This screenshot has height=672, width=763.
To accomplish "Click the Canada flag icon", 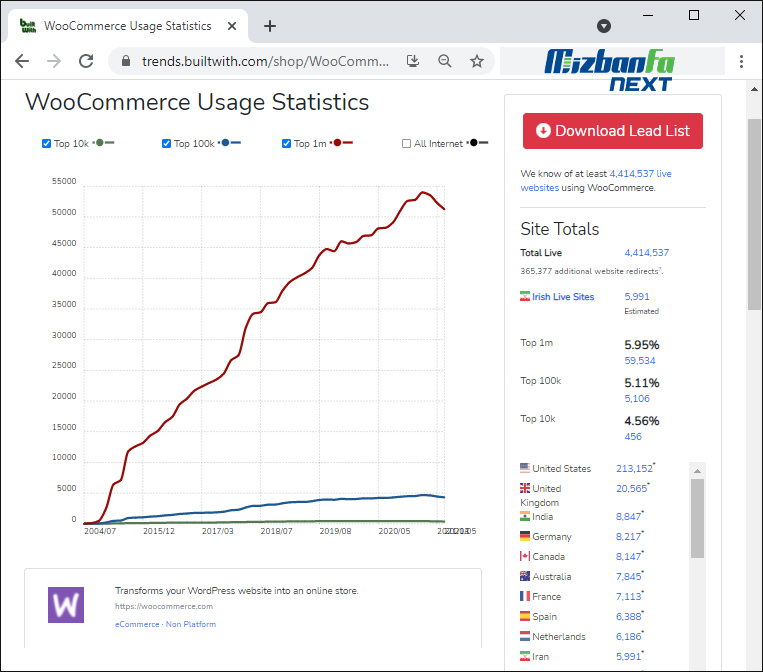I will (525, 556).
